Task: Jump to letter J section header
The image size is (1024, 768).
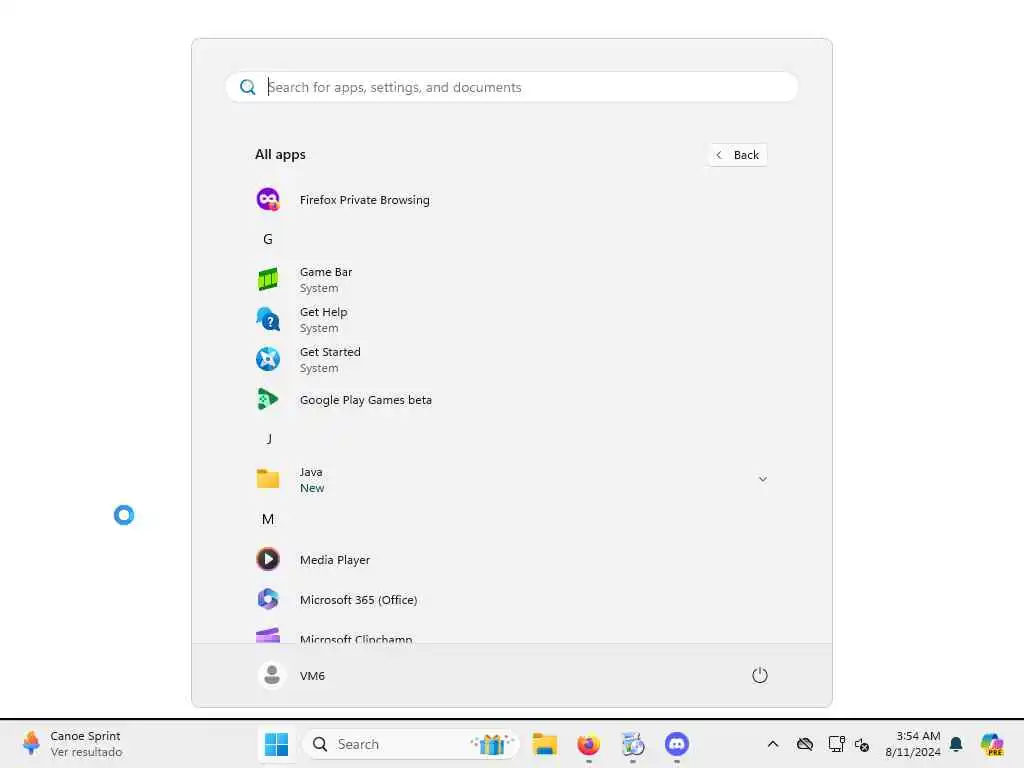Action: click(268, 439)
